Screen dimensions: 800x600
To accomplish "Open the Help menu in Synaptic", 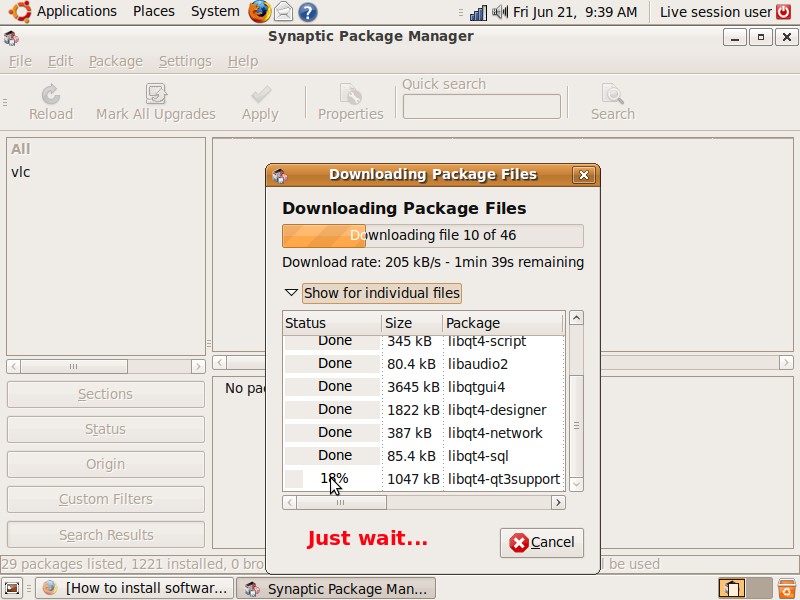I will click(243, 61).
